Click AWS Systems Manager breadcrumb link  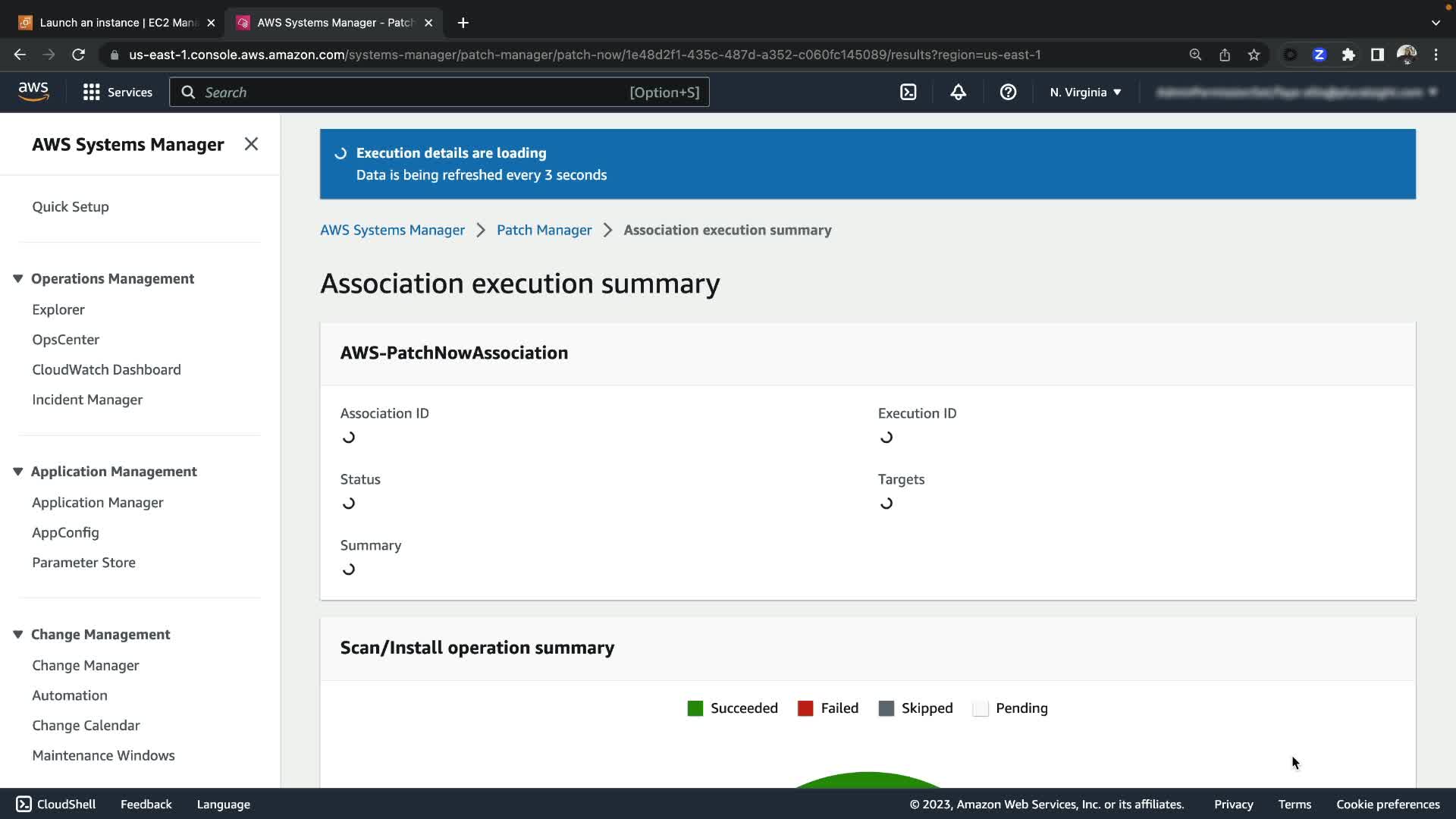click(392, 230)
